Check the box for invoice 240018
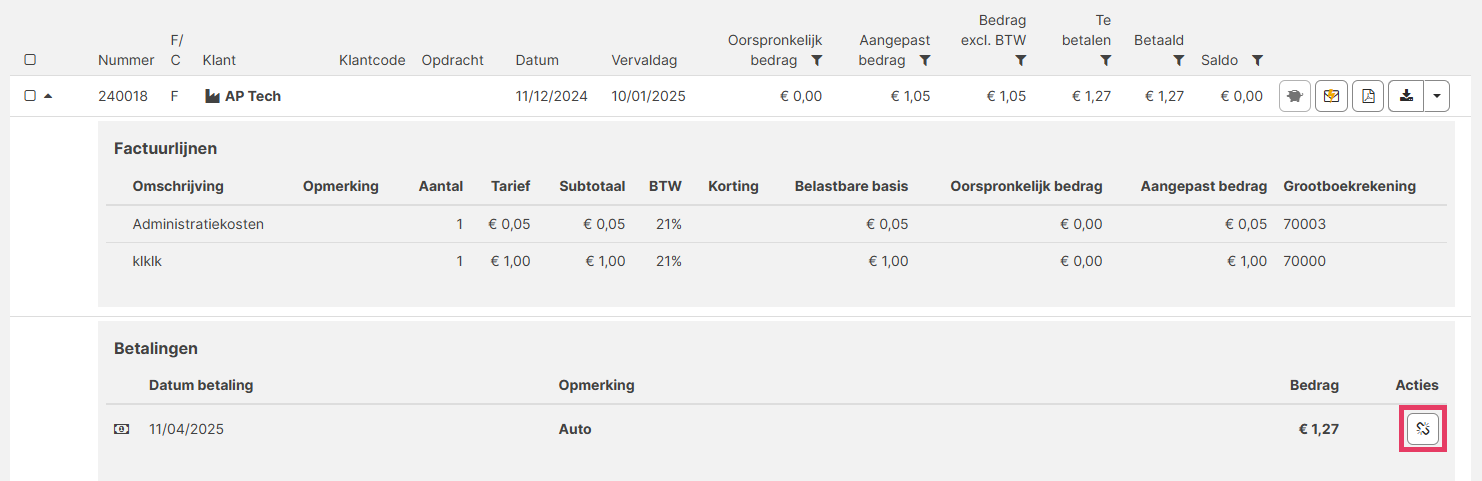Image resolution: width=1482 pixels, height=481 pixels. click(30, 96)
